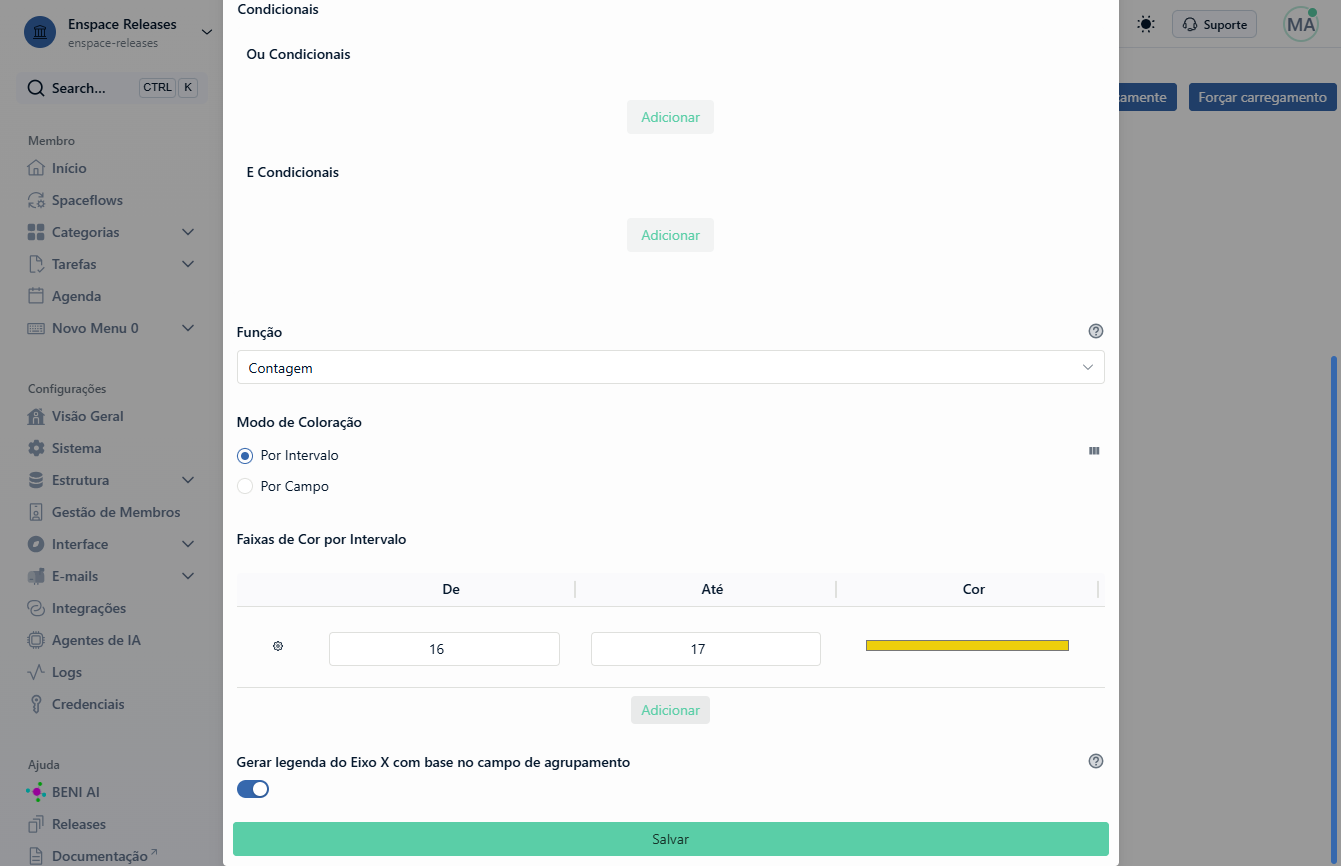
Task: Expand the Novo Menu 0 chevron
Action: click(188, 328)
